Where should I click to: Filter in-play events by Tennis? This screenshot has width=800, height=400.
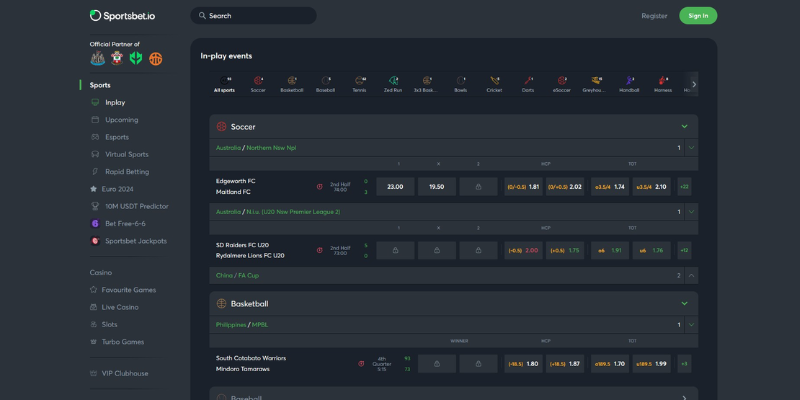(359, 84)
